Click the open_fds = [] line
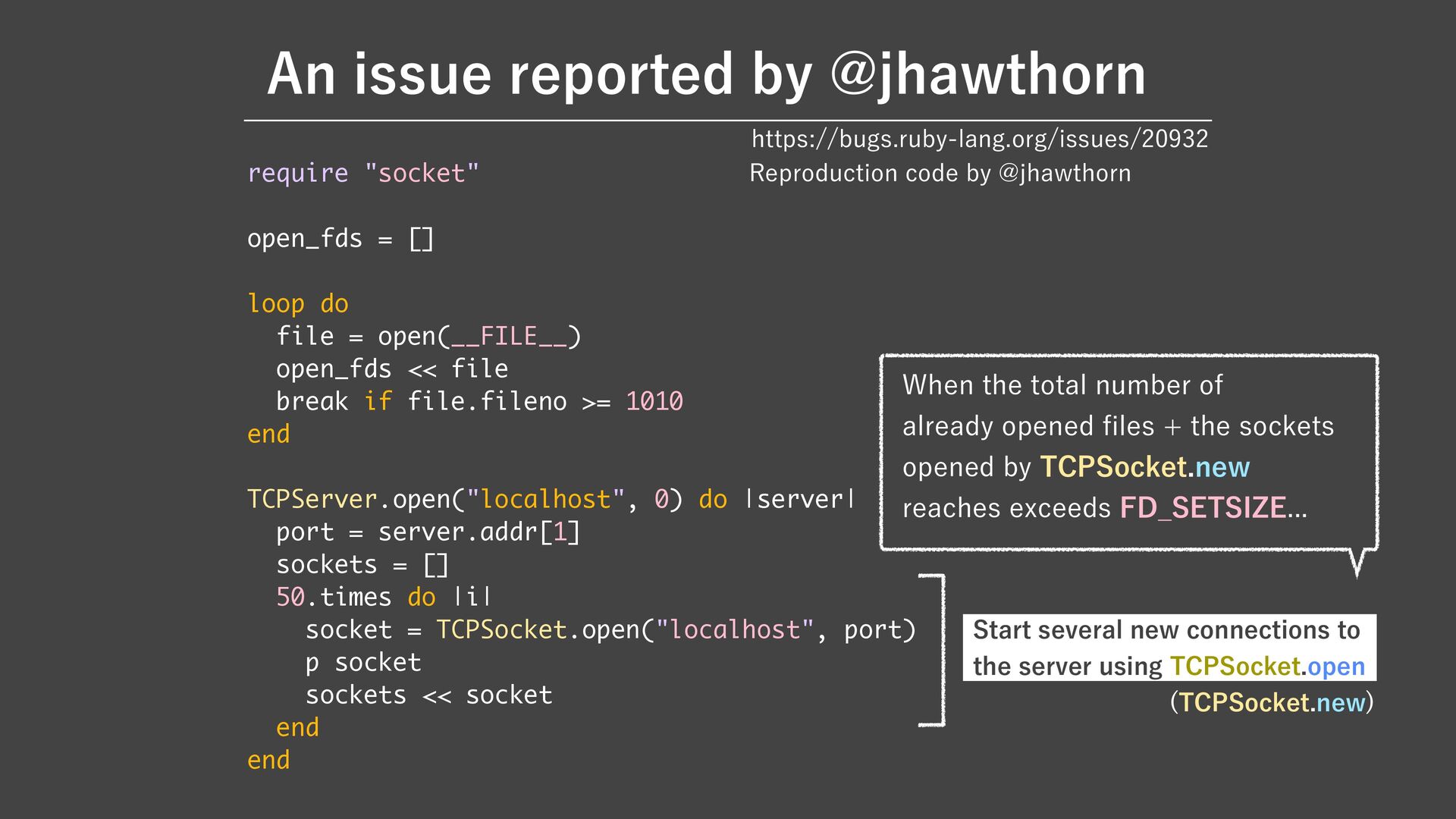 (340, 239)
